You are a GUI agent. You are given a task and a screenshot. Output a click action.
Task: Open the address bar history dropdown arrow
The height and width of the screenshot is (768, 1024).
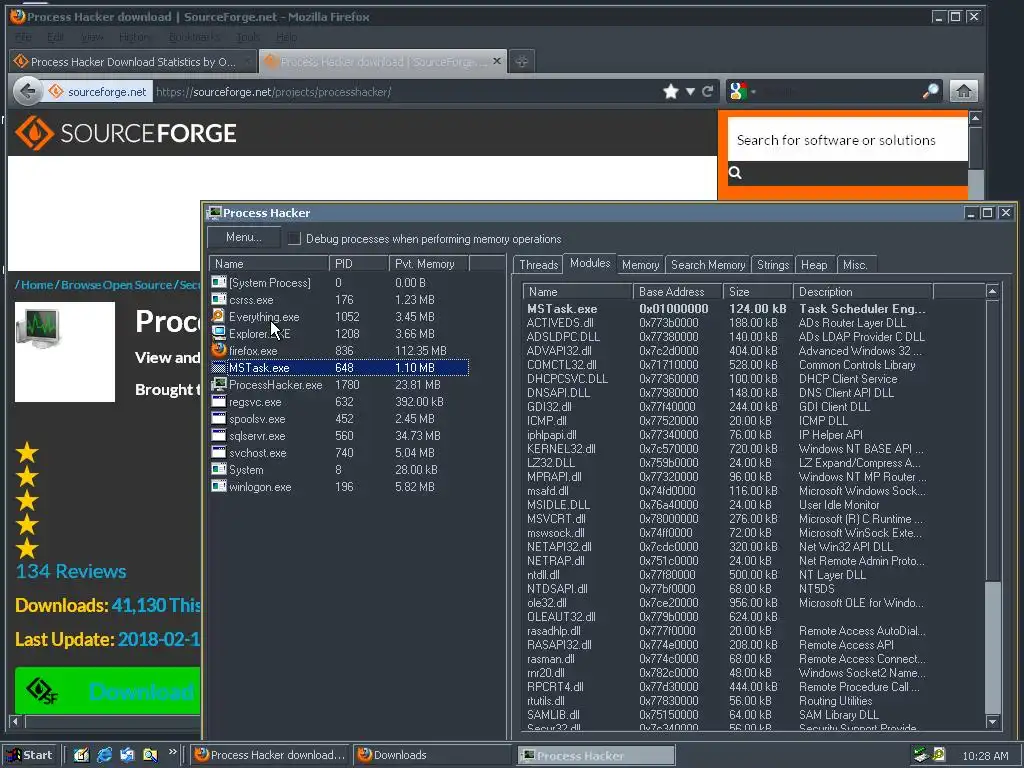(690, 92)
